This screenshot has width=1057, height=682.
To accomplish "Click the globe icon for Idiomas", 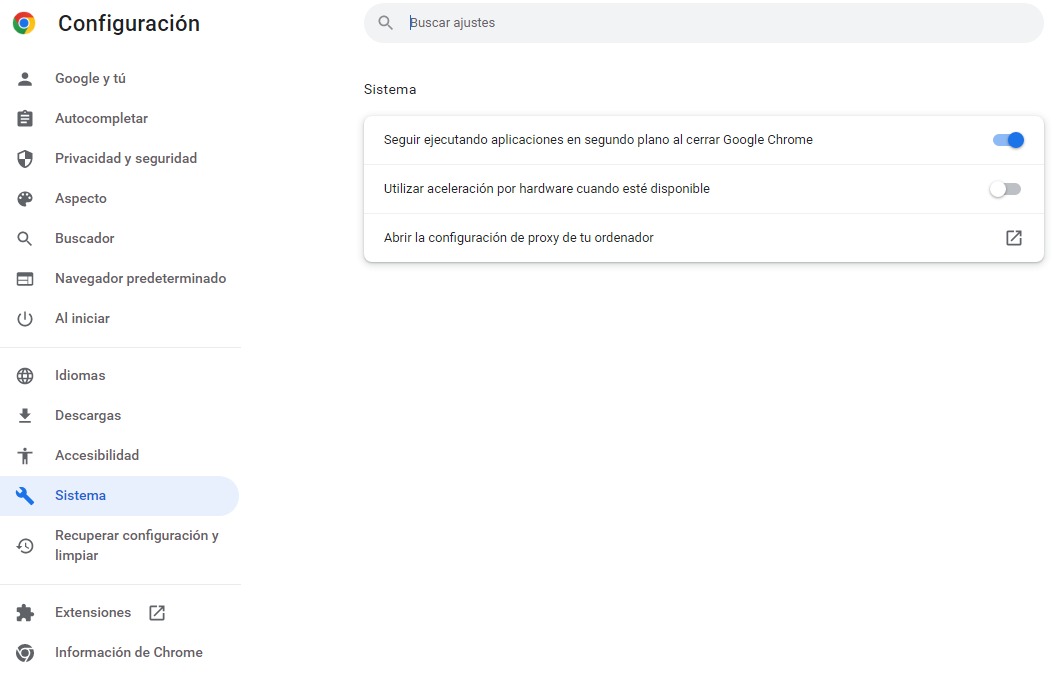I will 25,376.
